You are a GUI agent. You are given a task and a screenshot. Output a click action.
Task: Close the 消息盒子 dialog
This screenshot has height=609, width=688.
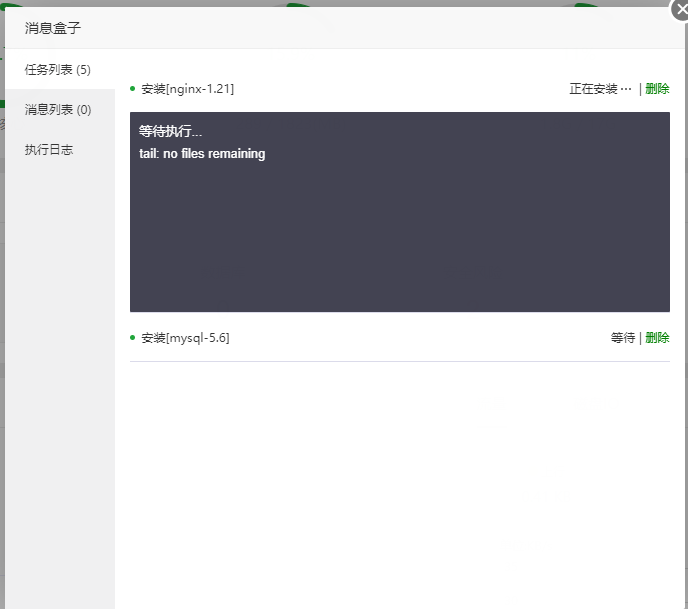(681, 9)
